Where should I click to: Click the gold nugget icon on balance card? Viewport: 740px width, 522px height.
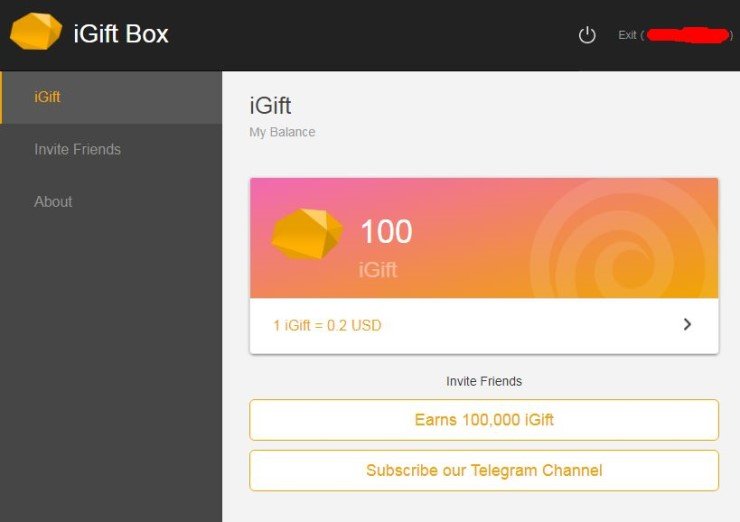pos(307,234)
